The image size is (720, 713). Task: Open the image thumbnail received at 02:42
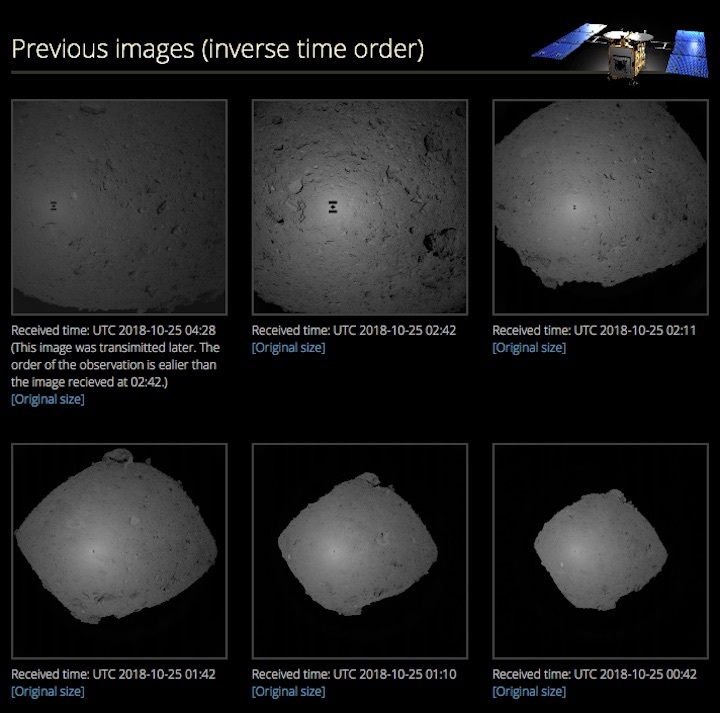click(x=360, y=207)
